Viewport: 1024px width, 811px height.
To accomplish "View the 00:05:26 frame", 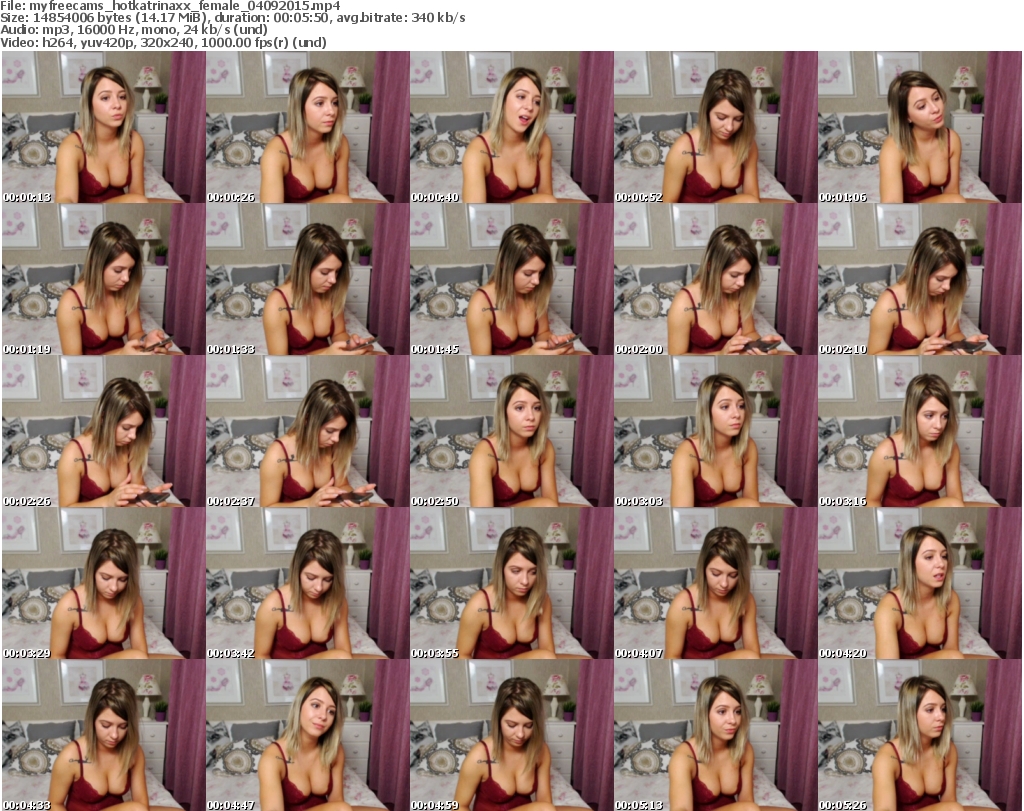I will (920, 735).
